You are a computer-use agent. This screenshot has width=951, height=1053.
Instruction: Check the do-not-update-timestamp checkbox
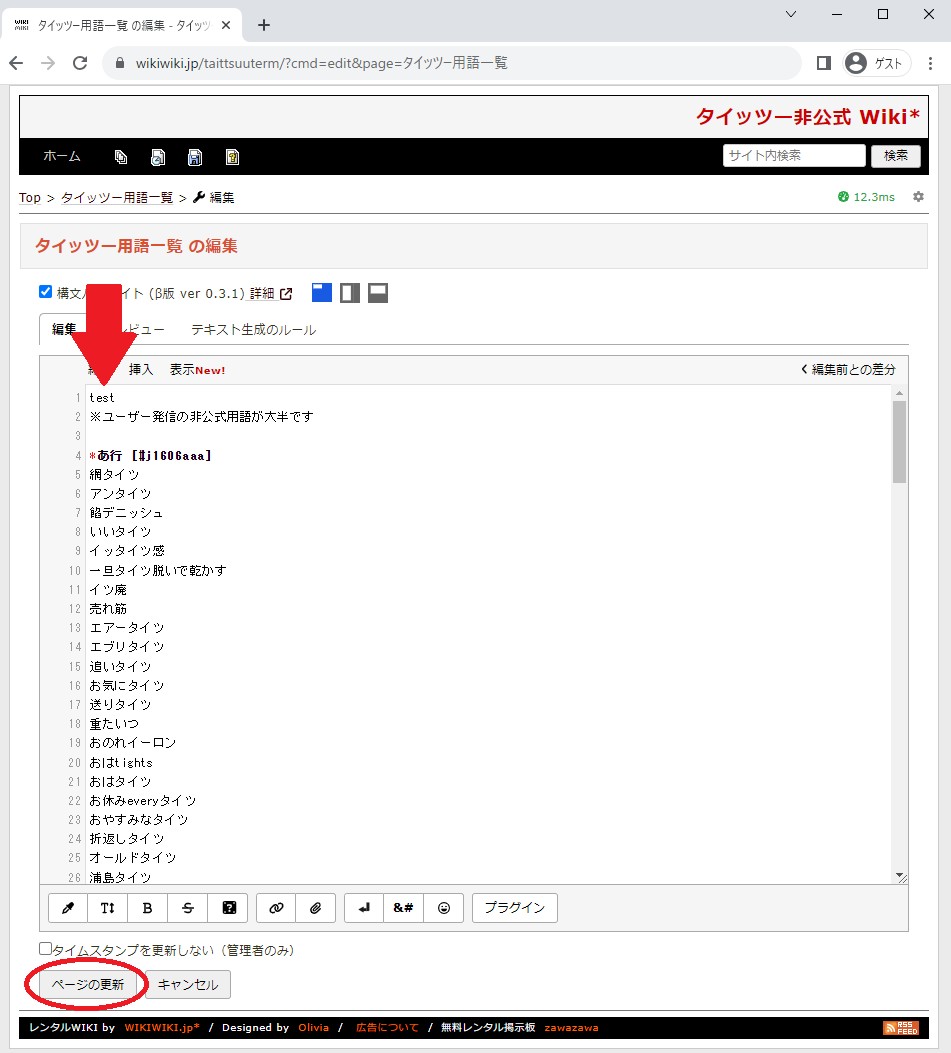point(45,949)
